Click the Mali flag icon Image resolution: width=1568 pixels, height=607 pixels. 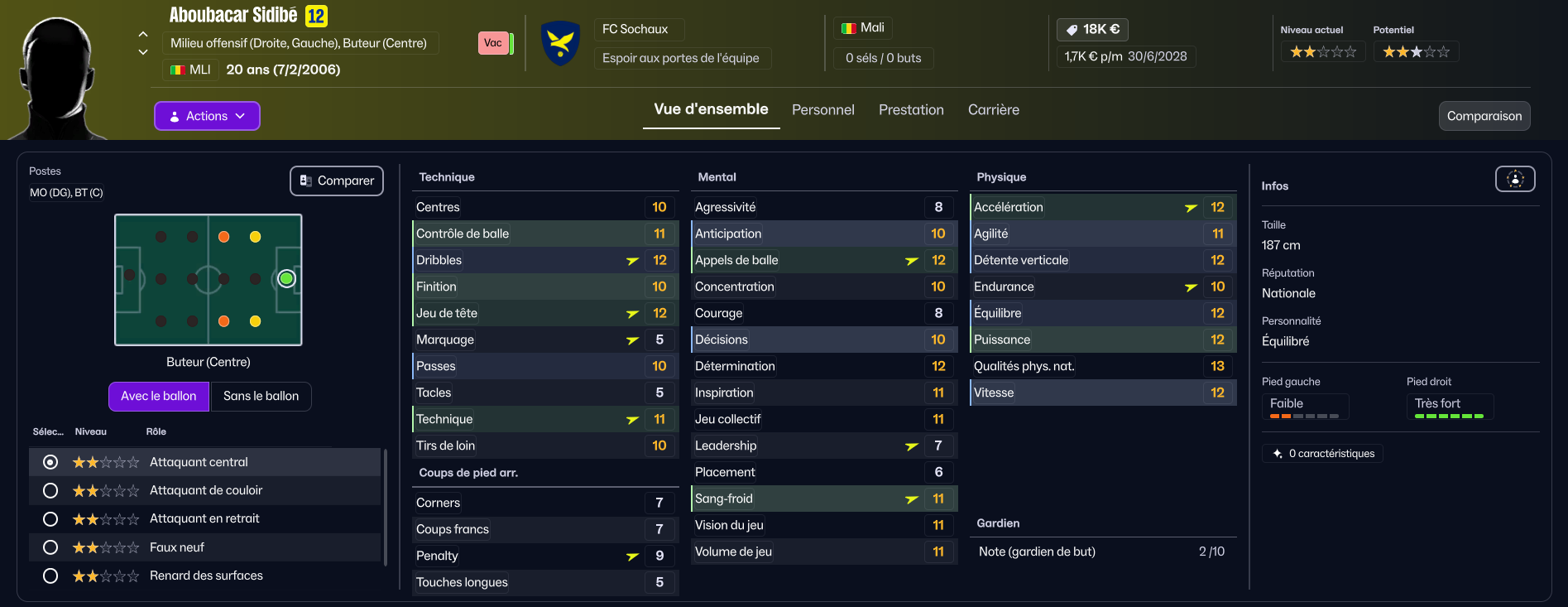coord(848,28)
